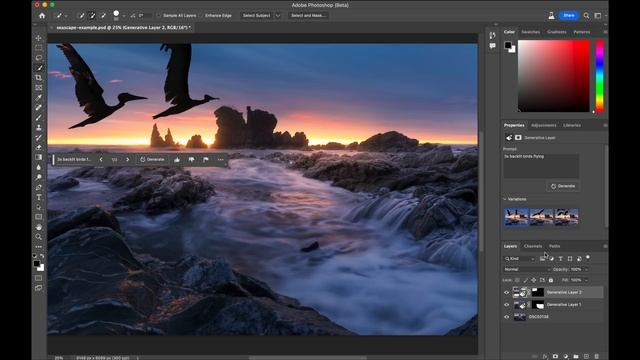This screenshot has height=360, width=640.
Task: Select the Move tool
Action: pyautogui.click(x=39, y=38)
